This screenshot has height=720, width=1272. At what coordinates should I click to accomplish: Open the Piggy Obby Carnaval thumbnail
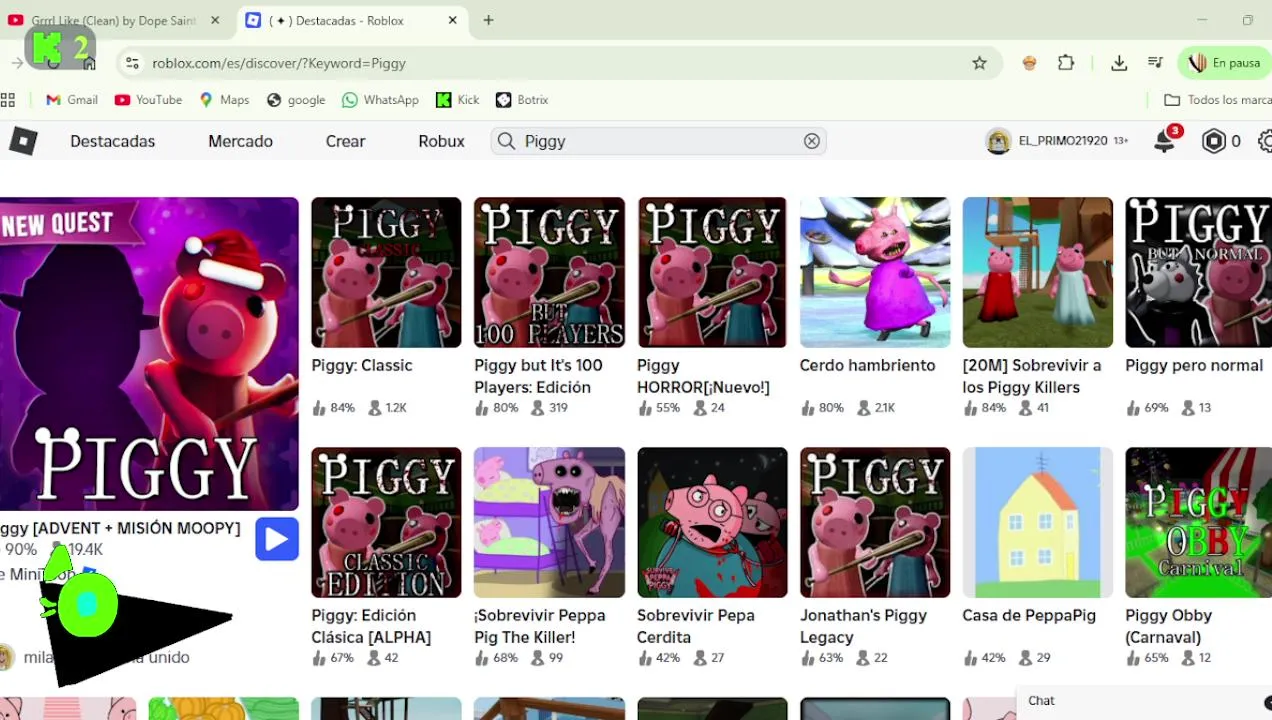pos(1198,522)
